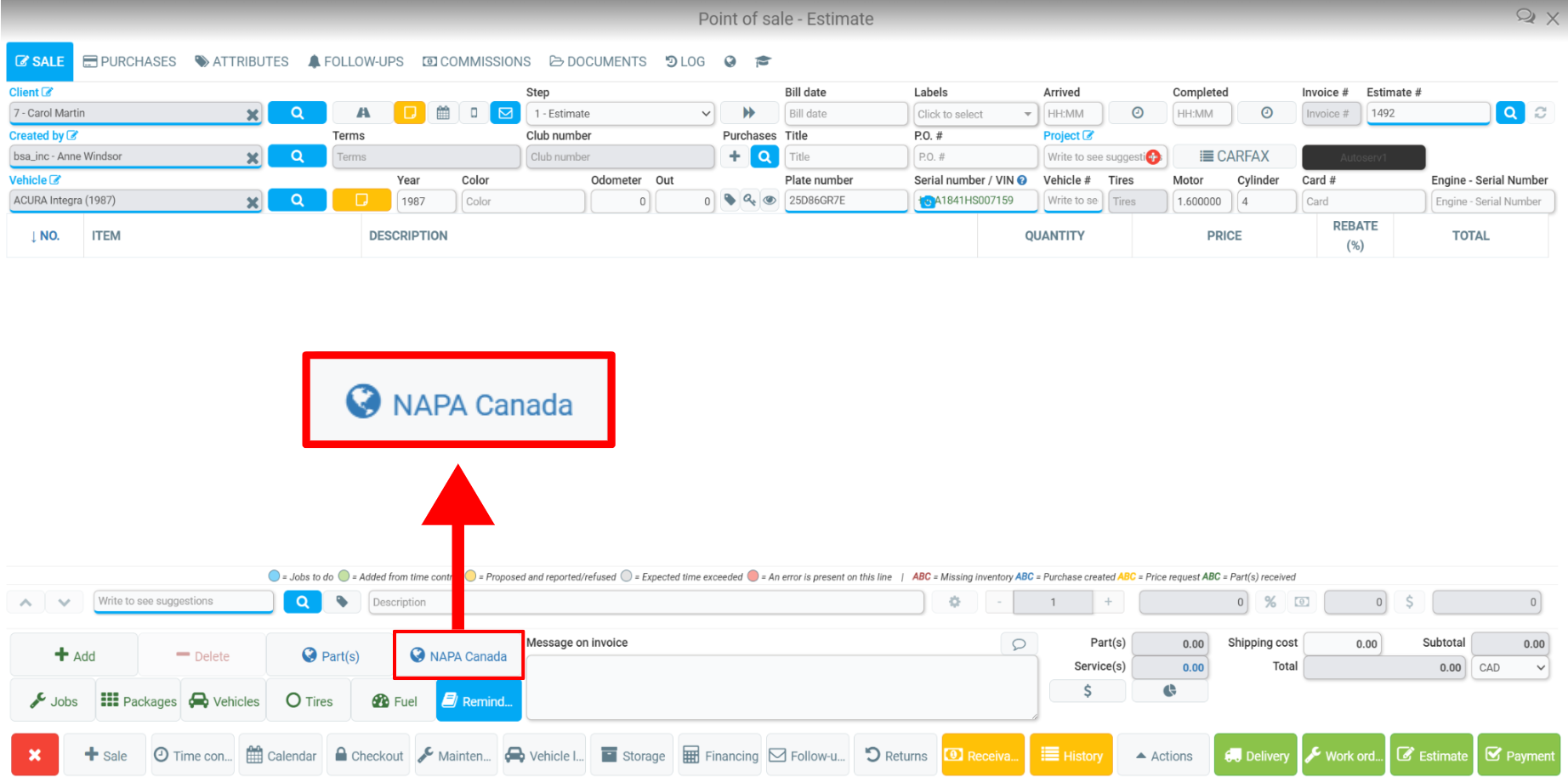Open the Client edit link
This screenshot has width=1568, height=782.
tap(31, 92)
